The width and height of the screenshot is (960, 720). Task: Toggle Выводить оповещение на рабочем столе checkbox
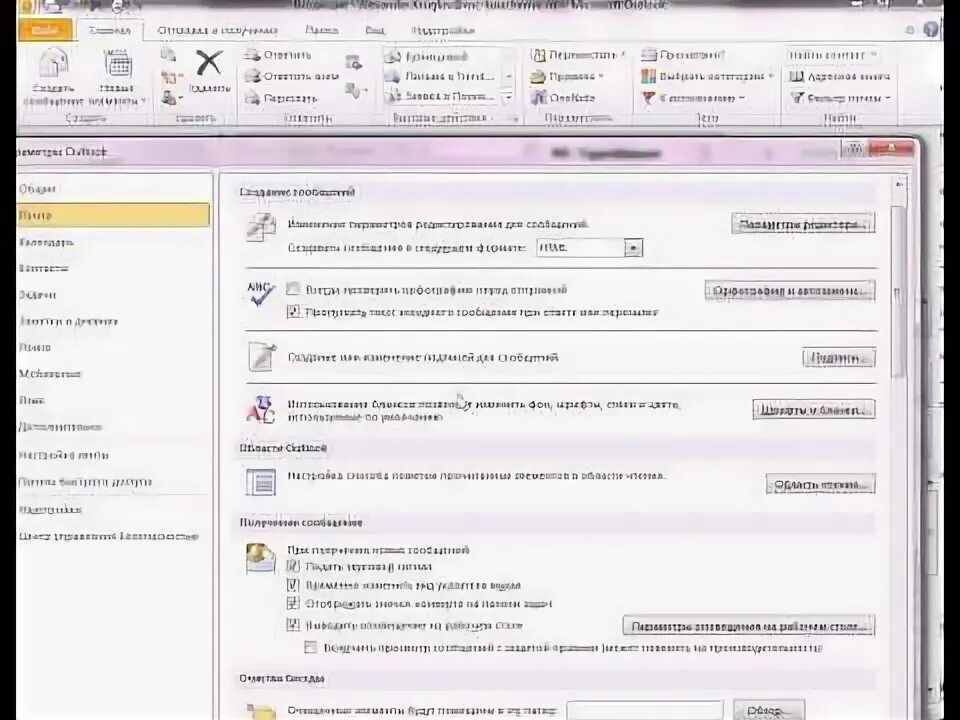click(x=293, y=625)
